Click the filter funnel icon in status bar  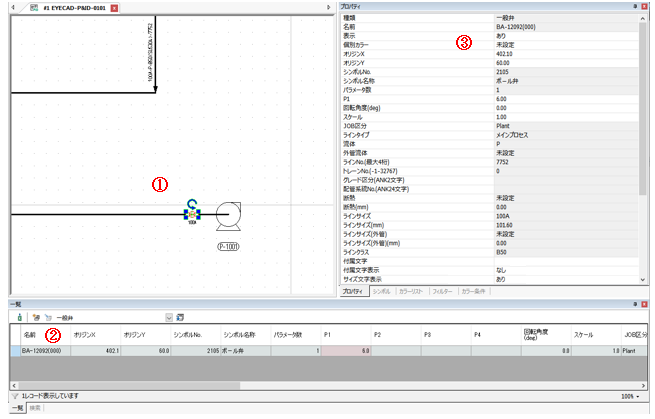pyautogui.click(x=15, y=396)
